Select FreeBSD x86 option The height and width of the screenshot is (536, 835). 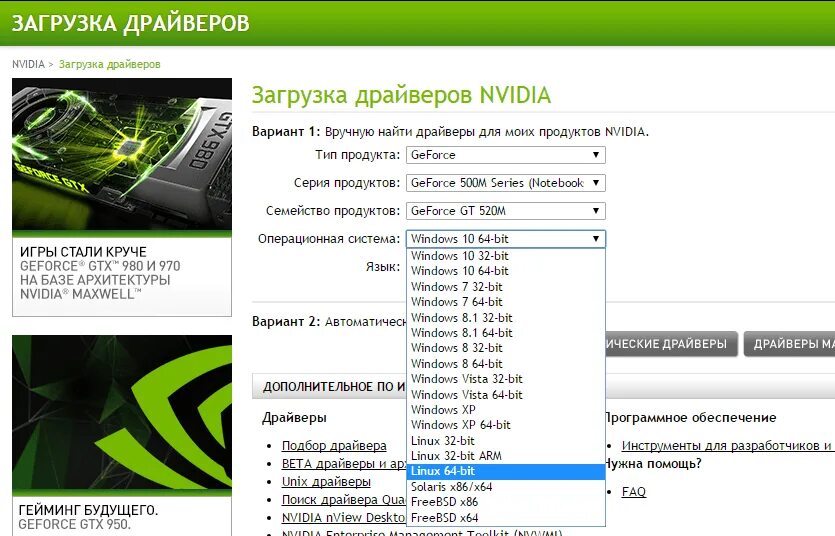[505, 502]
